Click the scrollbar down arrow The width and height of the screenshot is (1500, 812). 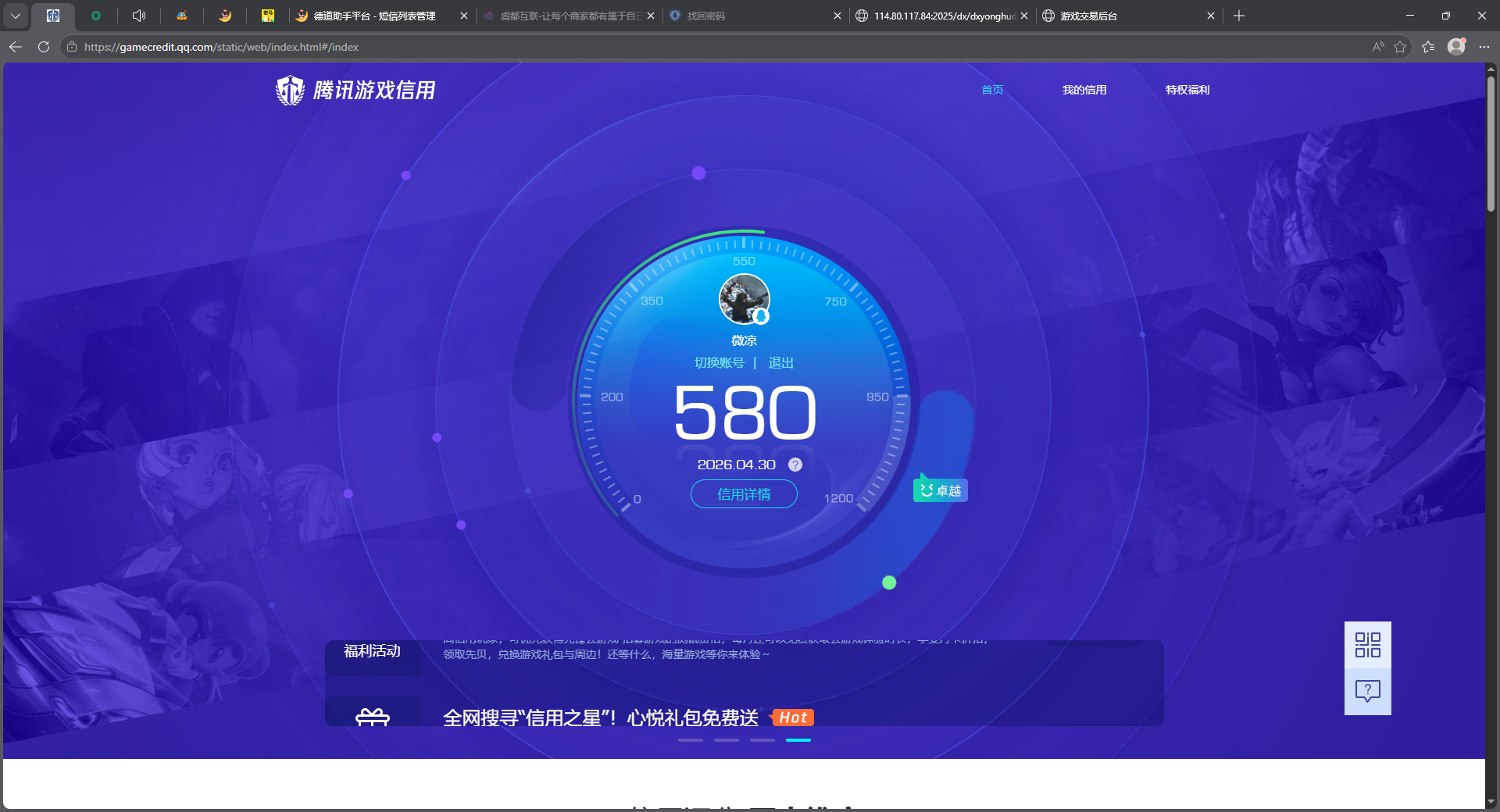pos(1491,802)
